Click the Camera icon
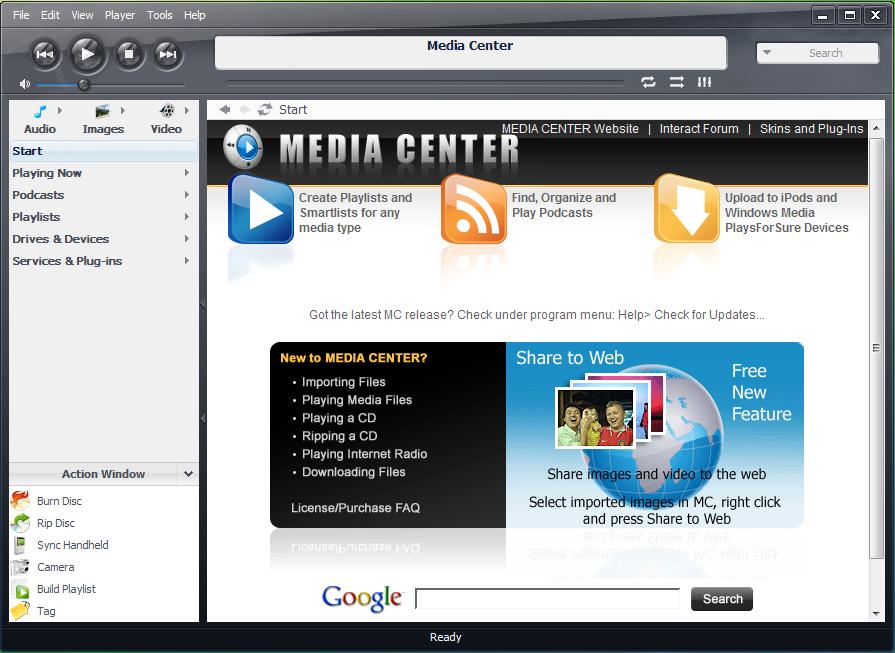895x653 pixels. point(20,567)
